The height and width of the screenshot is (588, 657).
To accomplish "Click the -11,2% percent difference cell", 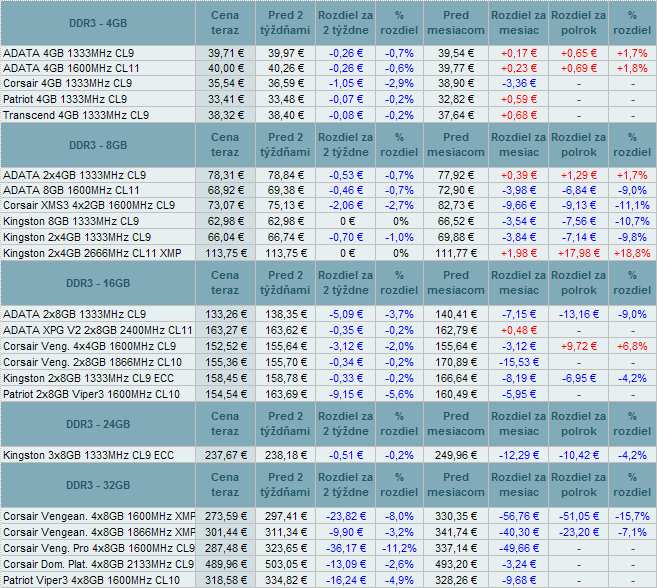I will tap(399, 548).
